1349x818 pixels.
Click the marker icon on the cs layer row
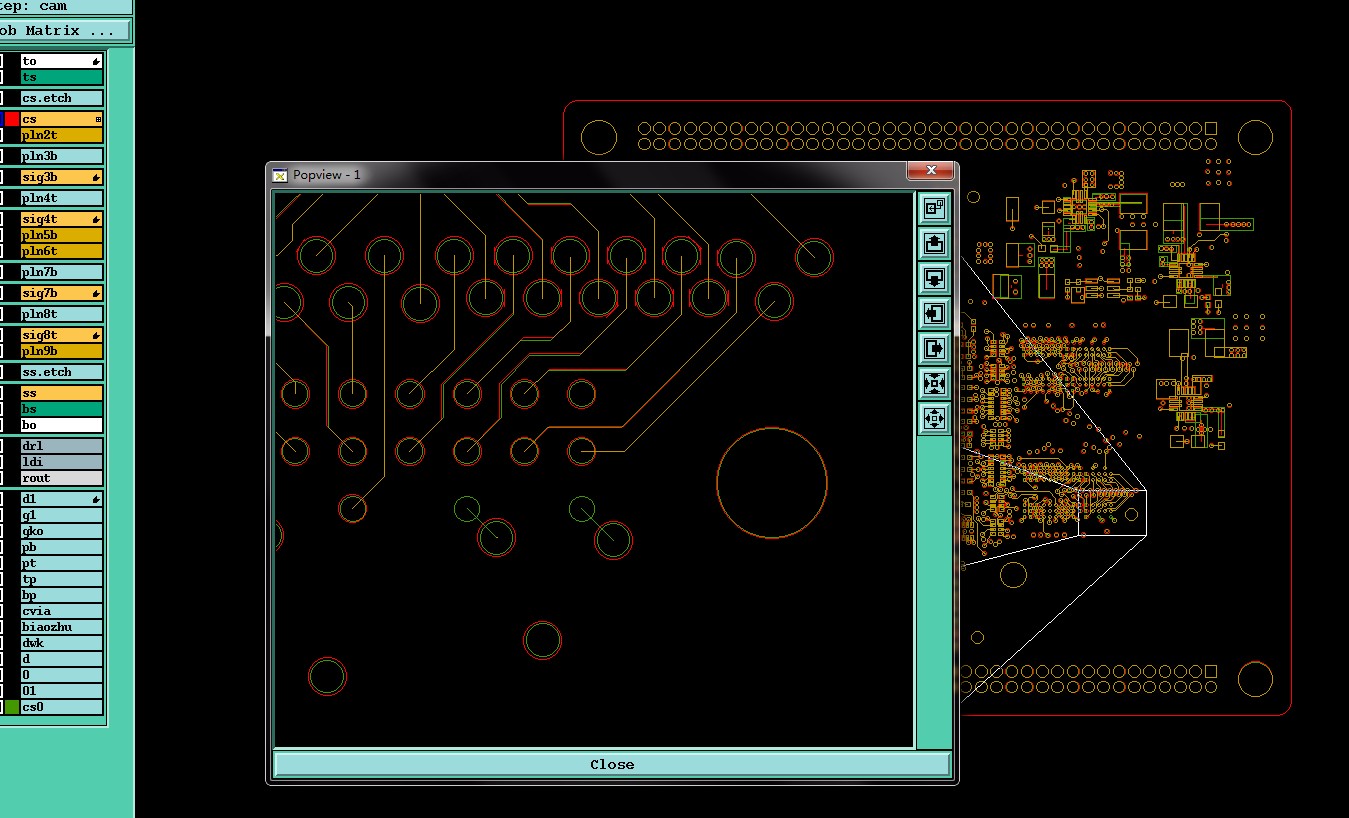pyautogui.click(x=97, y=119)
